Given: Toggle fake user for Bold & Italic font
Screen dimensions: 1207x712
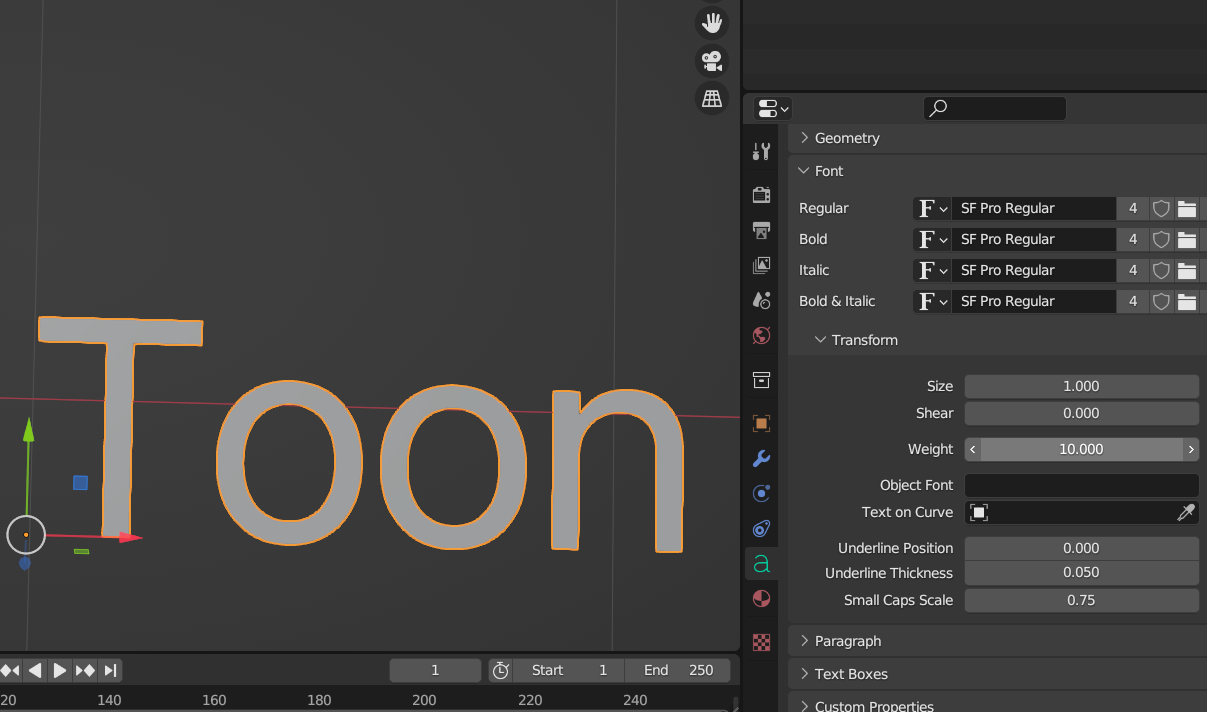Looking at the screenshot, I should pos(1161,301).
